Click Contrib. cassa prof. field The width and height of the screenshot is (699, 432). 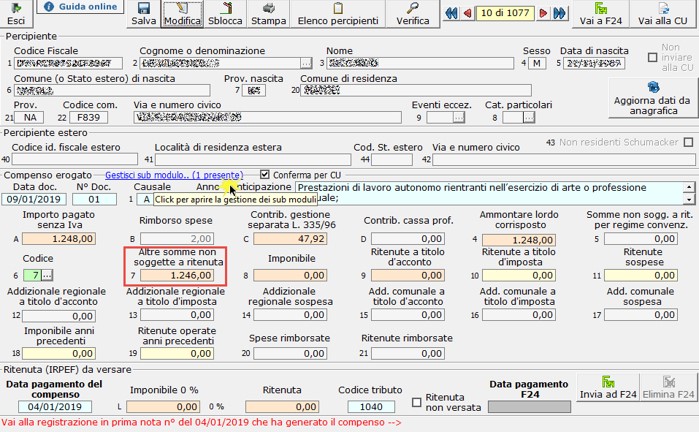tap(408, 239)
